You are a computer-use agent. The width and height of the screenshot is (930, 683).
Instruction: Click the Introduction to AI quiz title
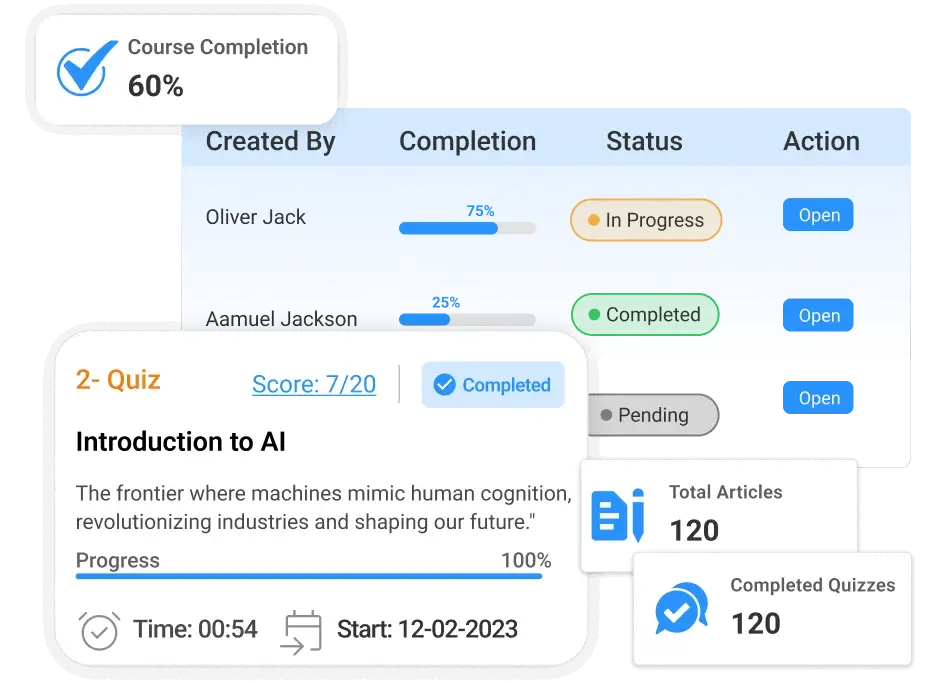tap(181, 442)
